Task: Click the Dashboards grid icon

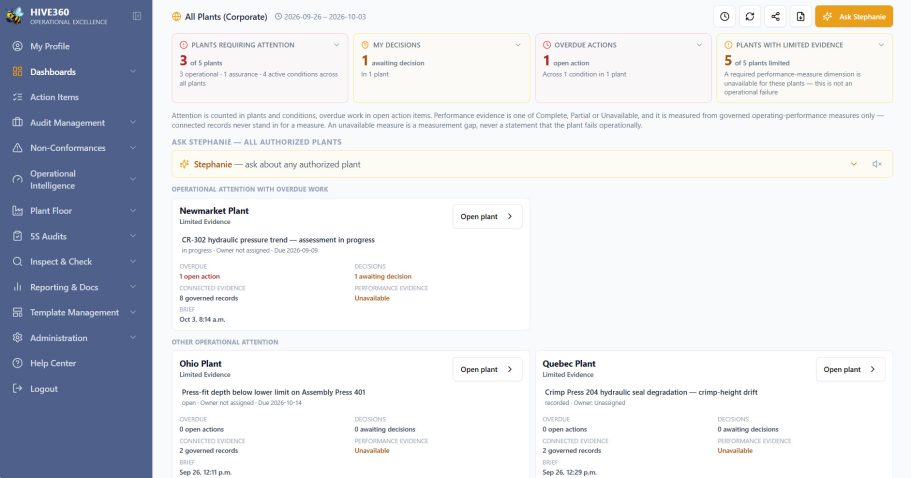Action: pos(17,72)
